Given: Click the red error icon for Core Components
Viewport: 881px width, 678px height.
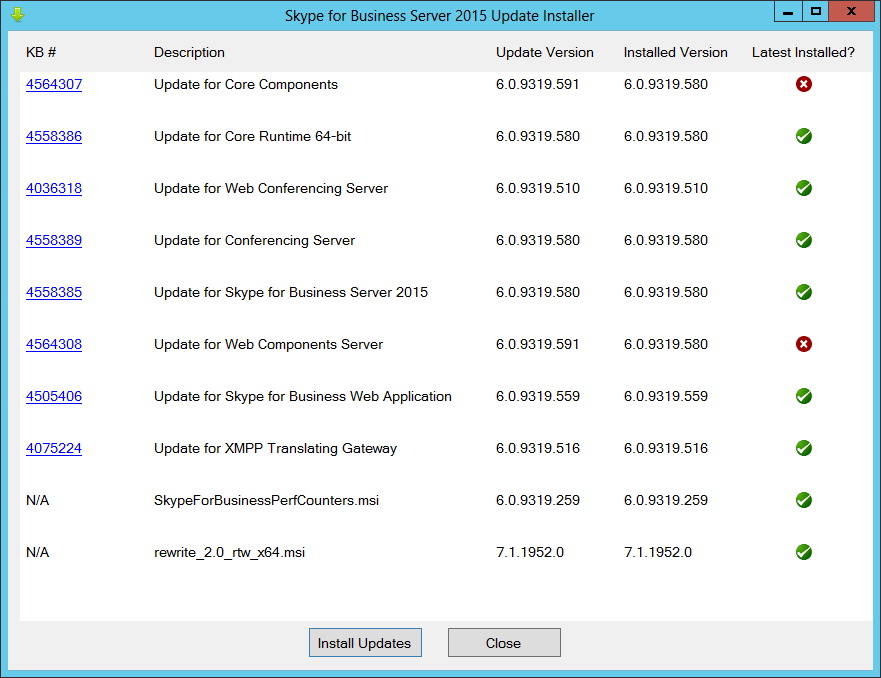Looking at the screenshot, I should coord(803,84).
